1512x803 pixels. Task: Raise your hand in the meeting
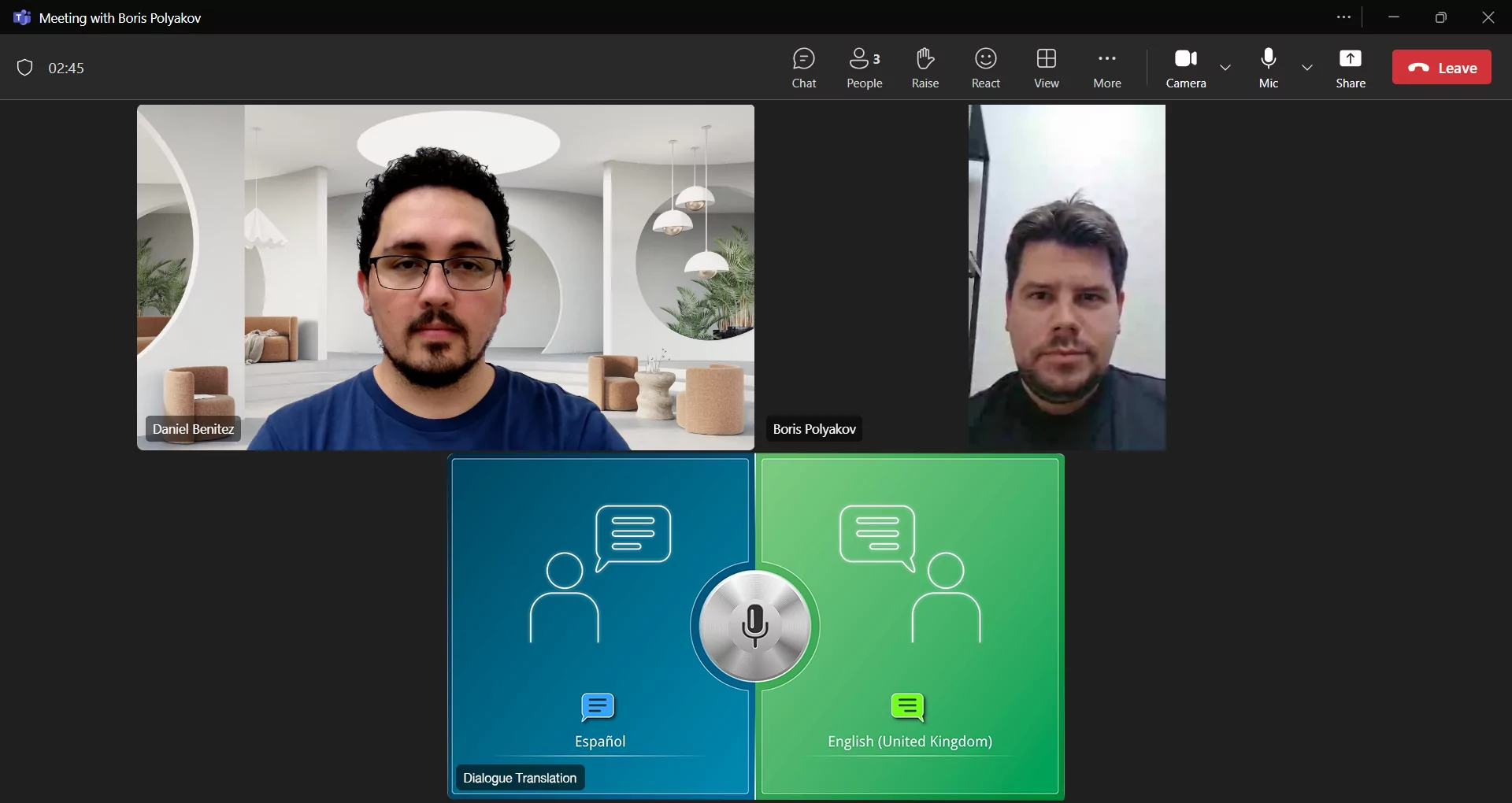pyautogui.click(x=925, y=68)
